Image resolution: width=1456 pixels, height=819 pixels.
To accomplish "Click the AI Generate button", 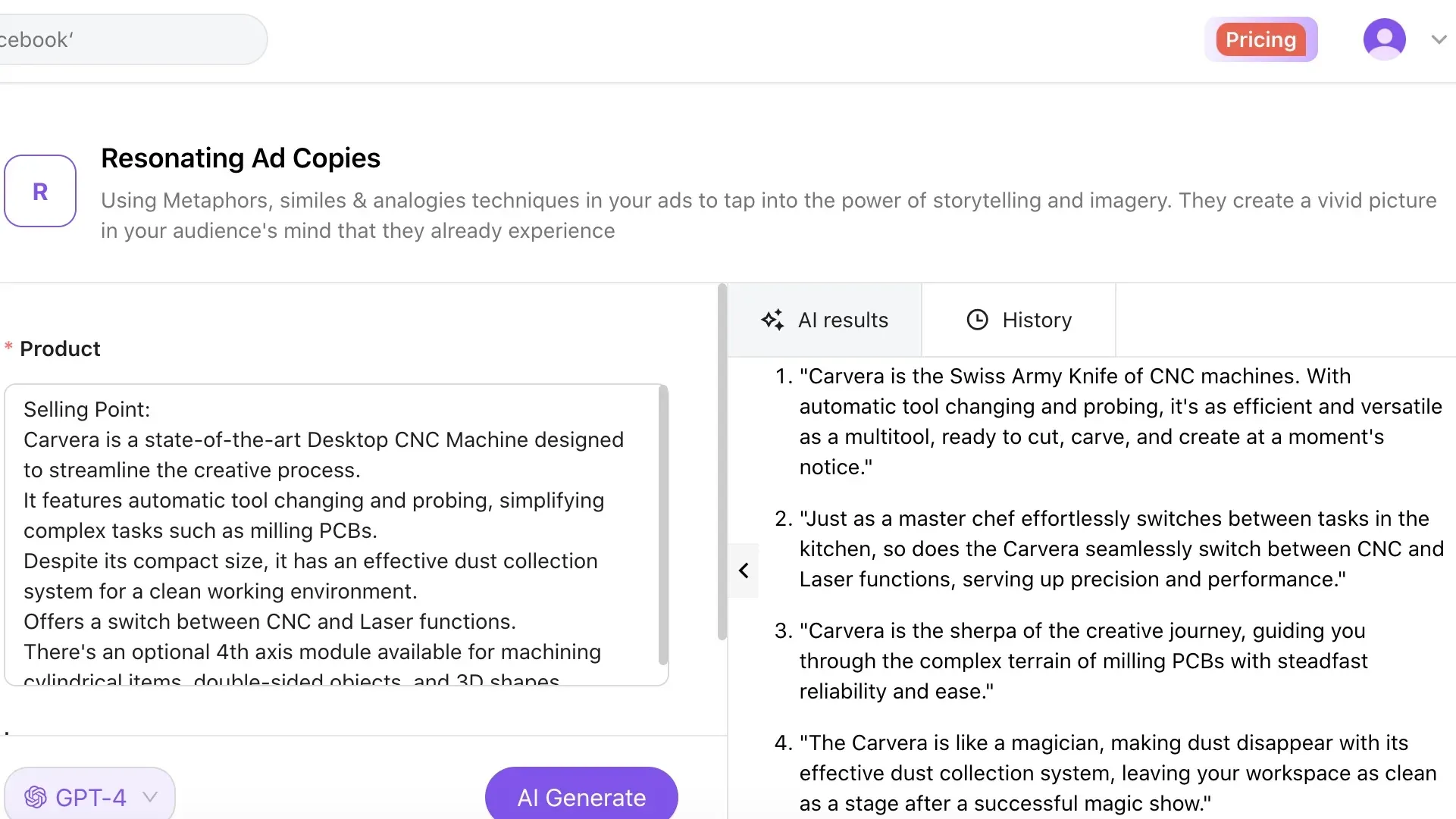I will tap(581, 797).
